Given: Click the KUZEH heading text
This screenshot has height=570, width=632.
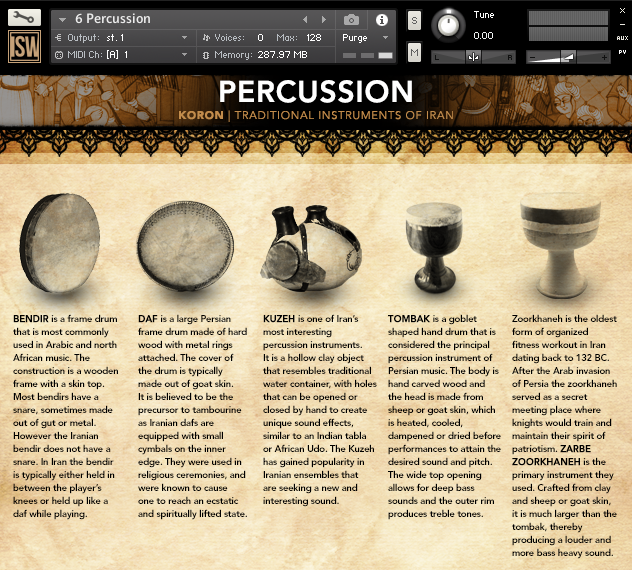Looking at the screenshot, I should pyautogui.click(x=279, y=319).
